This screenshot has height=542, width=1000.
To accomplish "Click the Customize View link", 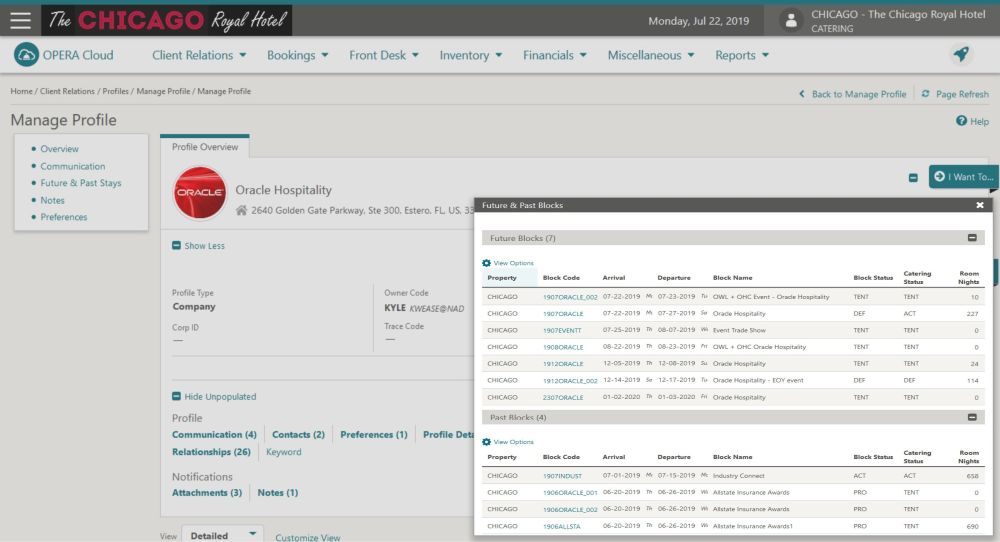I will 307,538.
